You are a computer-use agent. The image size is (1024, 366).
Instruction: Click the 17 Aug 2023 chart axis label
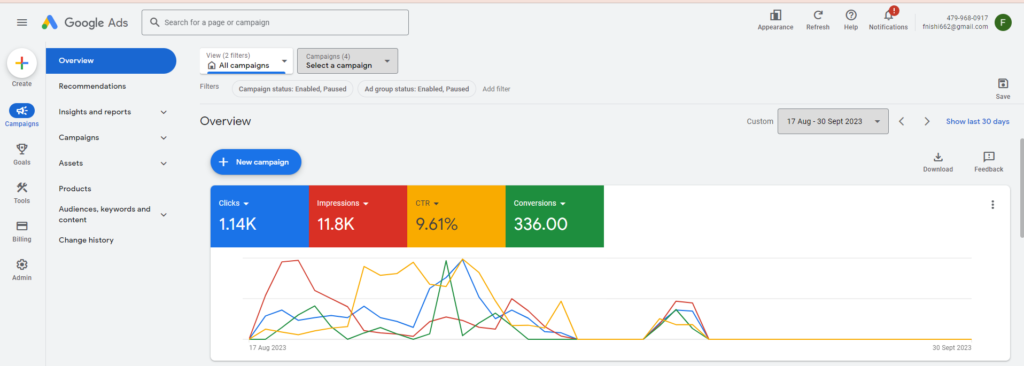[x=268, y=348]
